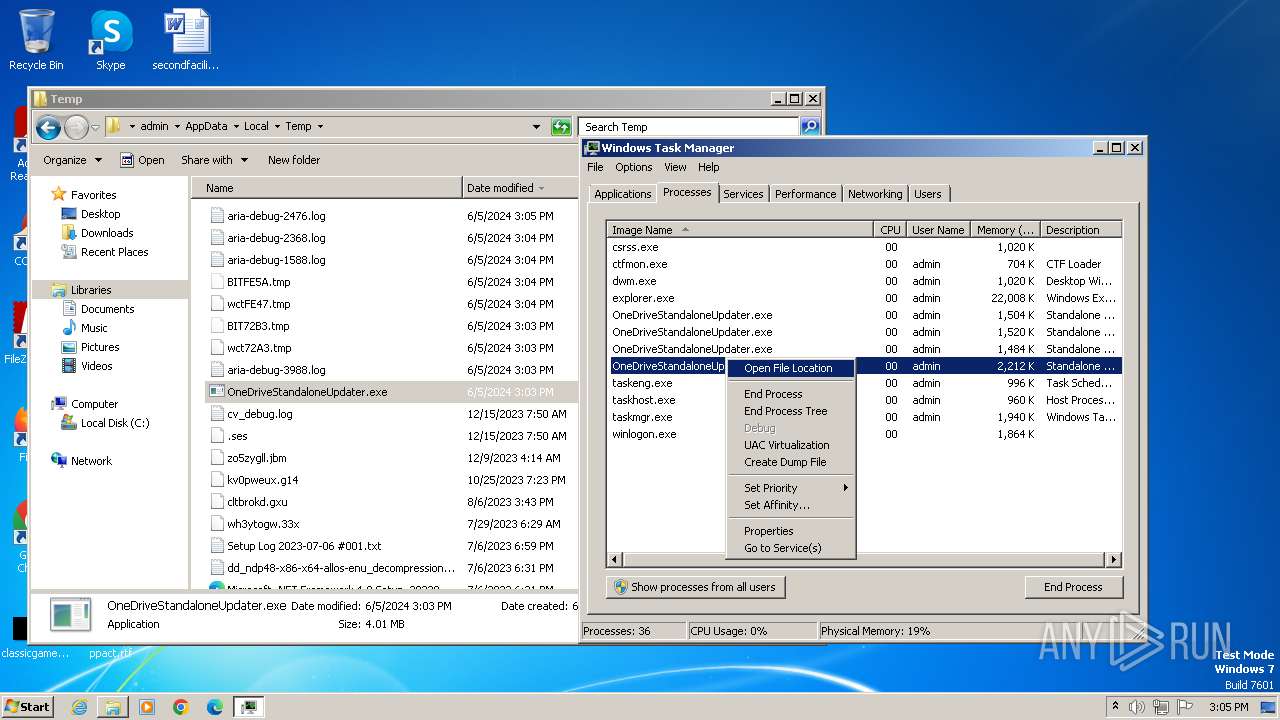Screen dimensions: 1280x720
Task: Select the taskmgr.exe process row
Action: (x=865, y=417)
